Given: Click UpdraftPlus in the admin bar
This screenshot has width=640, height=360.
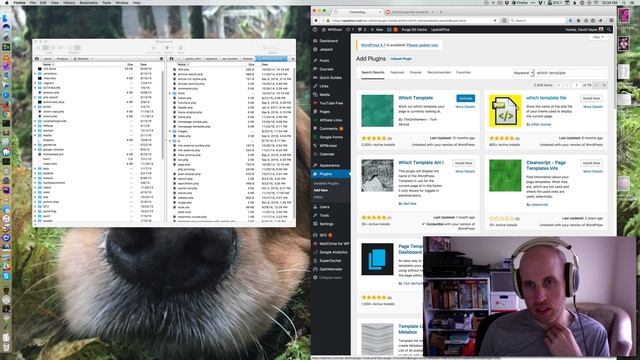Looking at the screenshot, I should pyautogui.click(x=440, y=30).
